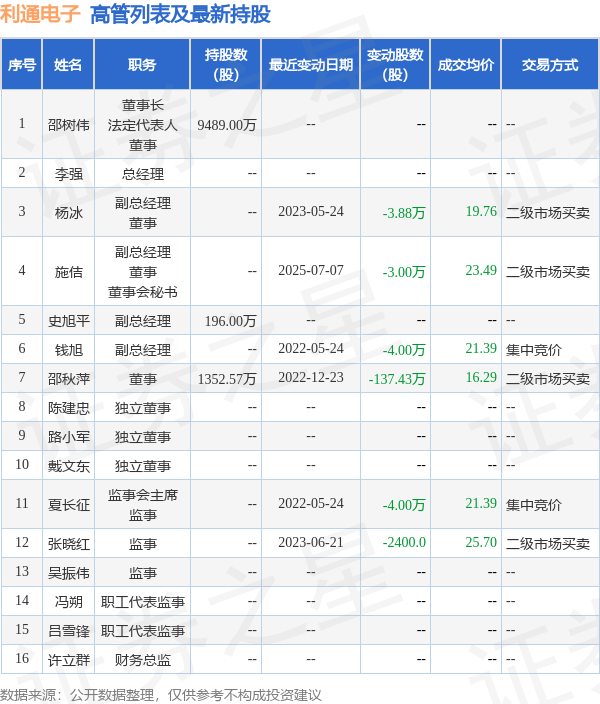Viewport: 600px width, 704px height.
Task: Click the date 2023-06-21
Action: 311,542
